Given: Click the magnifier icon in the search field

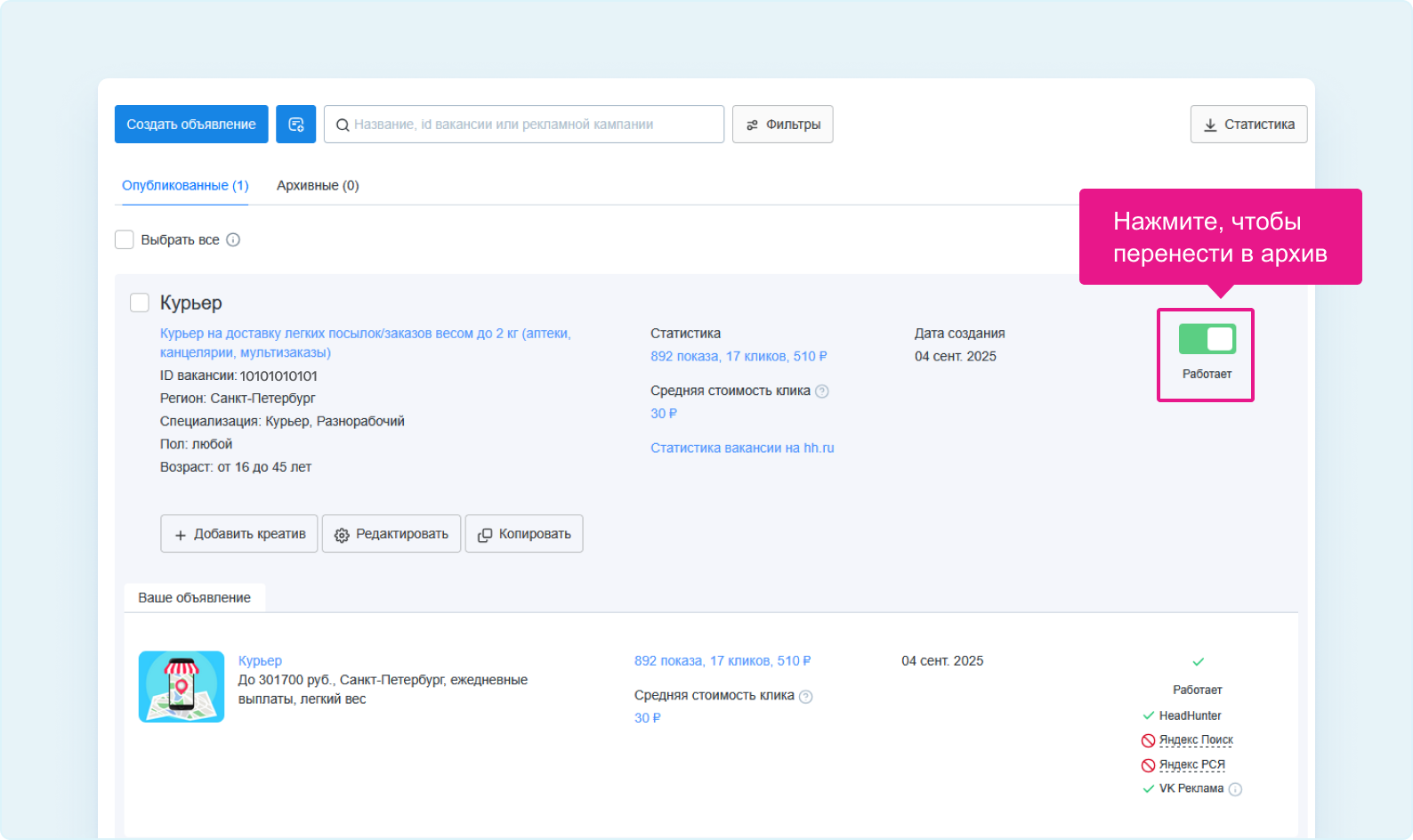Looking at the screenshot, I should (x=342, y=125).
